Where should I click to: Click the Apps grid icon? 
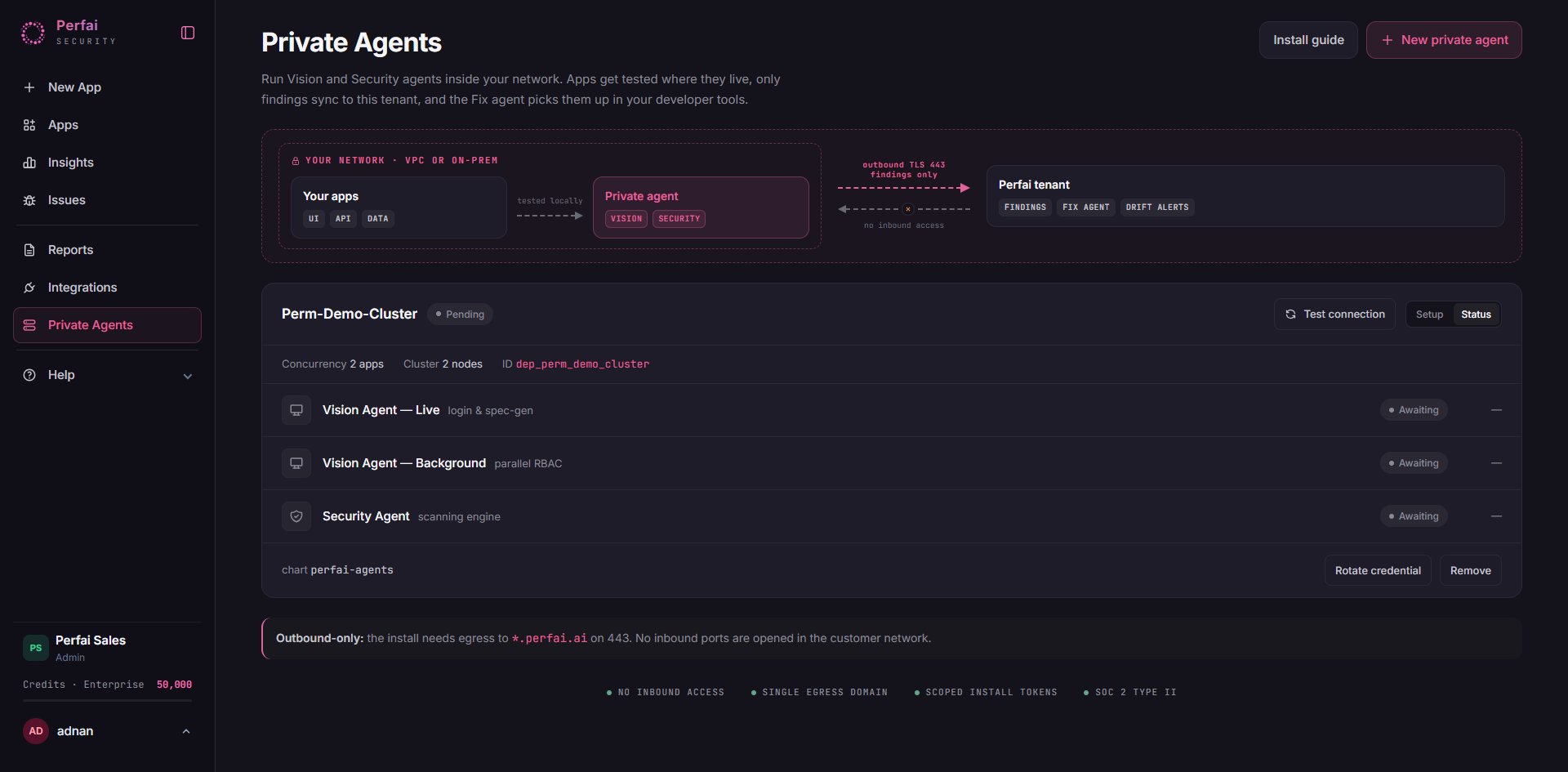(29, 125)
